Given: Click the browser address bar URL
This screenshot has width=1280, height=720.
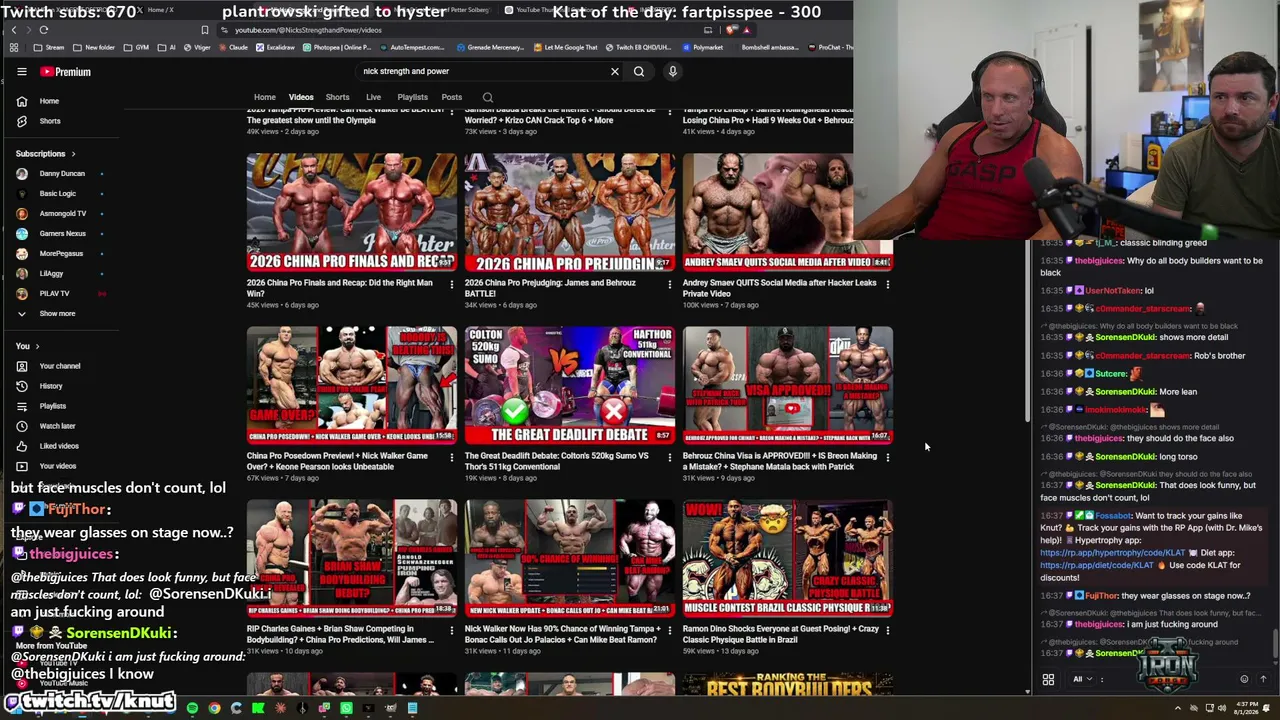Looking at the screenshot, I should (x=308, y=30).
